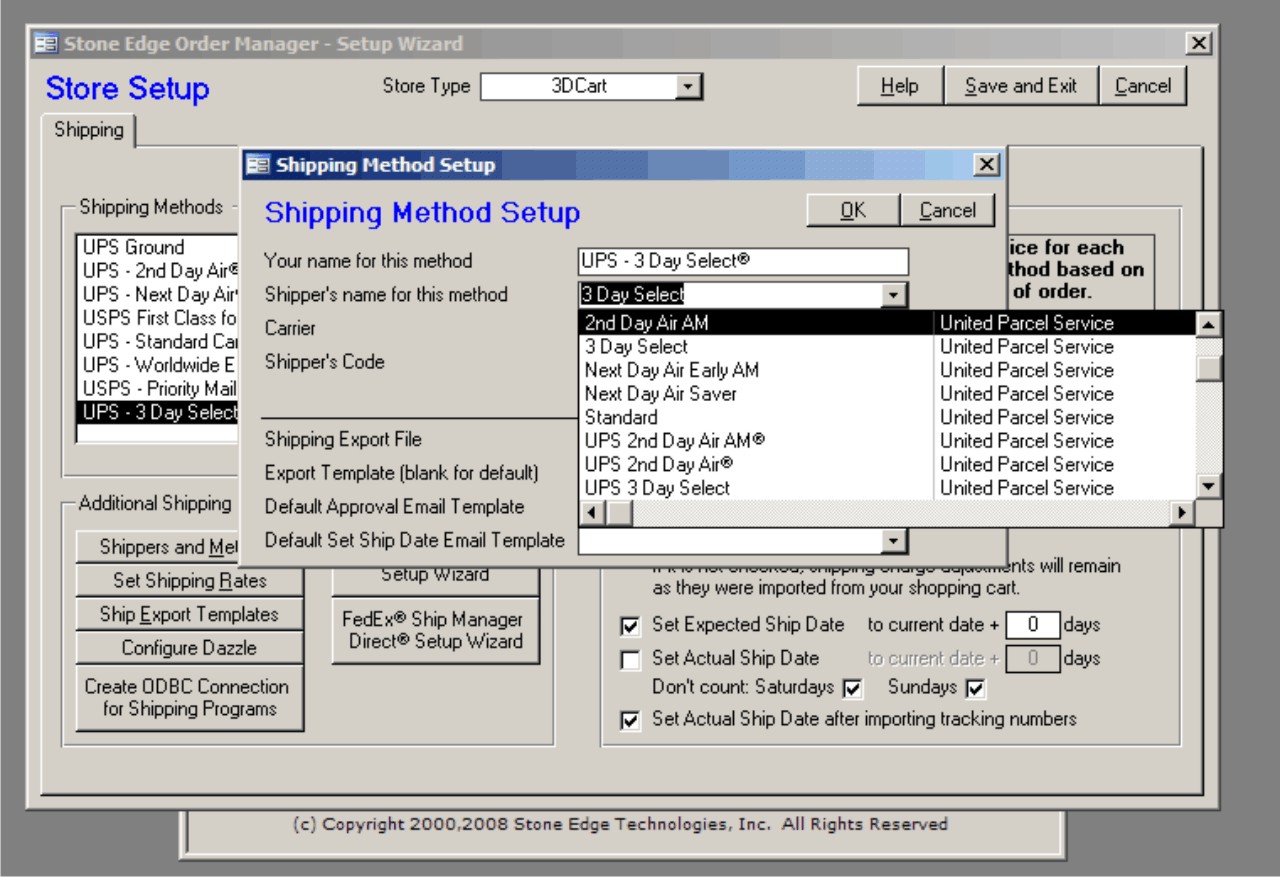
Task: Uncheck the Sundays don't-count checkbox
Action: (975, 689)
